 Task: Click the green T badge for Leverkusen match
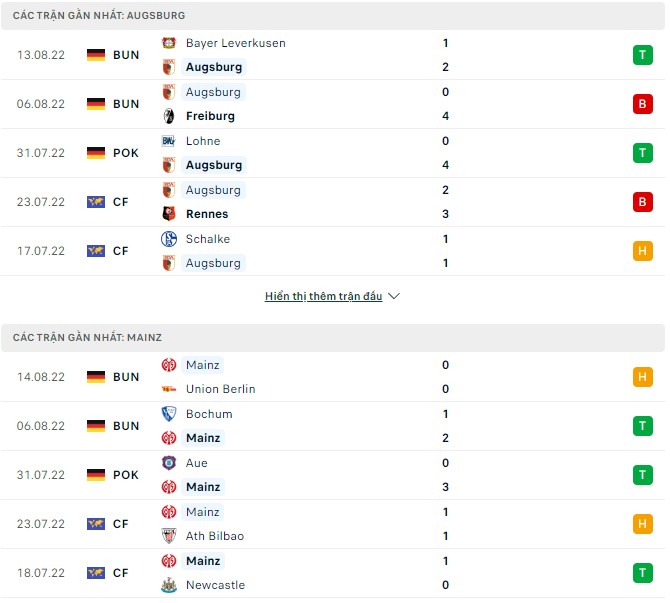(x=642, y=55)
